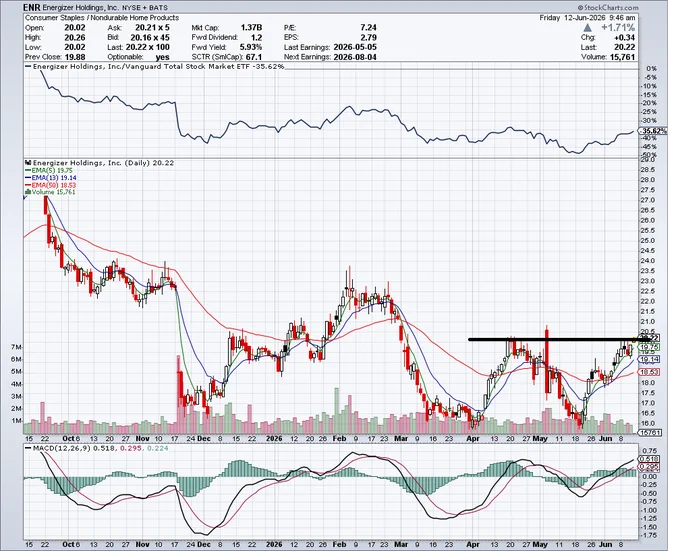Viewport: 680px width, 551px height.
Task: Click the Last Earnings date 2026-05-05
Action: tap(354, 47)
